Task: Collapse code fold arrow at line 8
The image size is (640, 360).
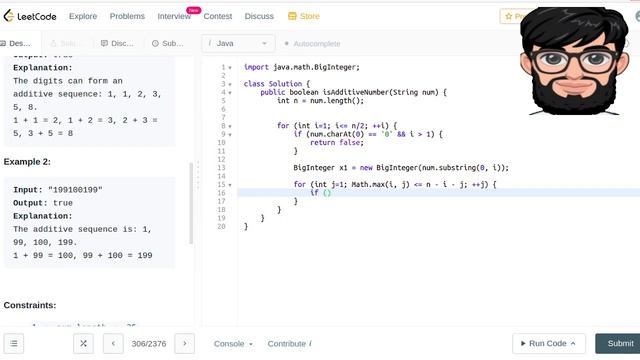Action: (230, 126)
